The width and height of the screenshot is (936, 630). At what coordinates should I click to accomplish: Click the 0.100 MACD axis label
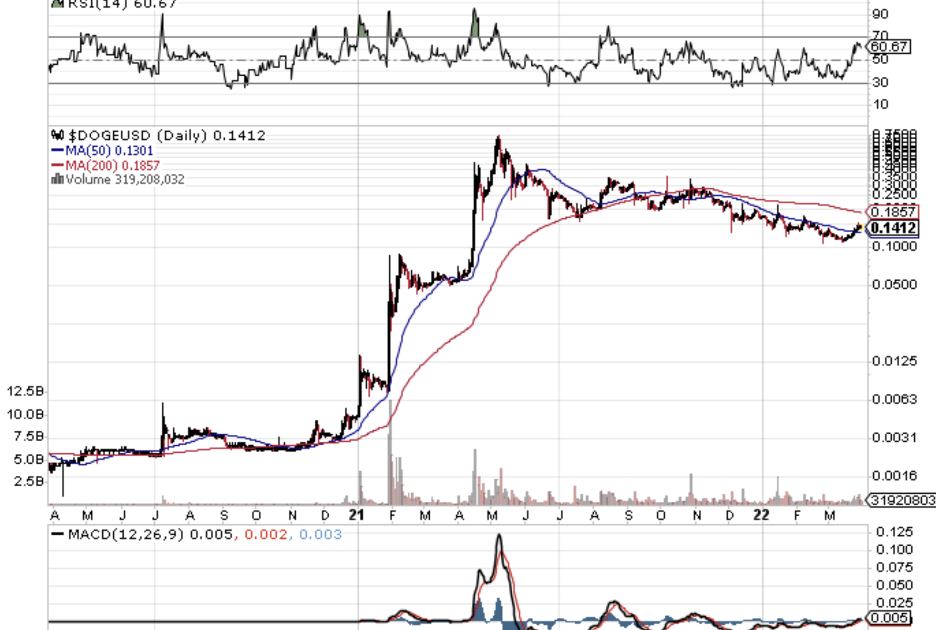coord(894,549)
